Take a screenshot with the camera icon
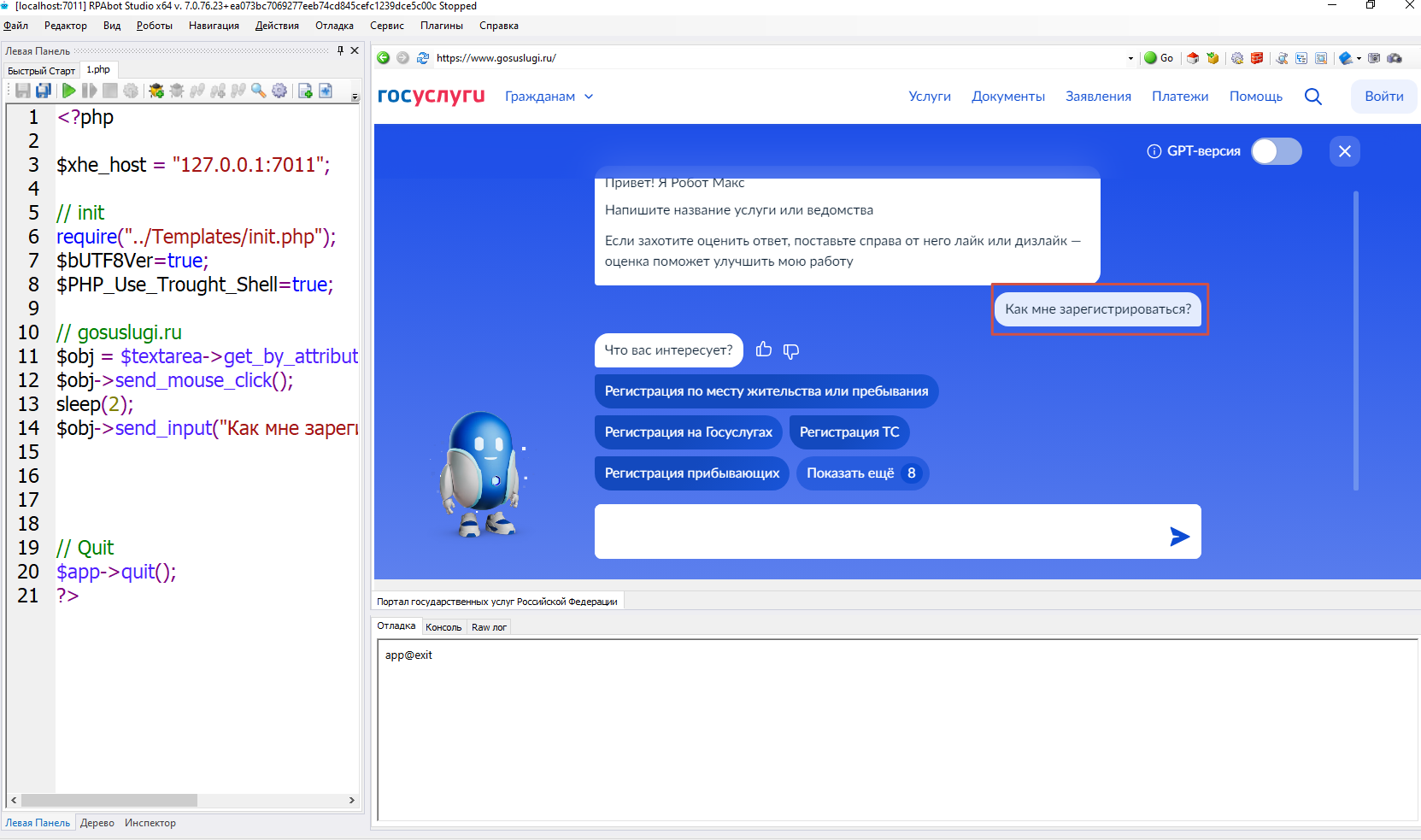The height and width of the screenshot is (840, 1421). (1374, 58)
